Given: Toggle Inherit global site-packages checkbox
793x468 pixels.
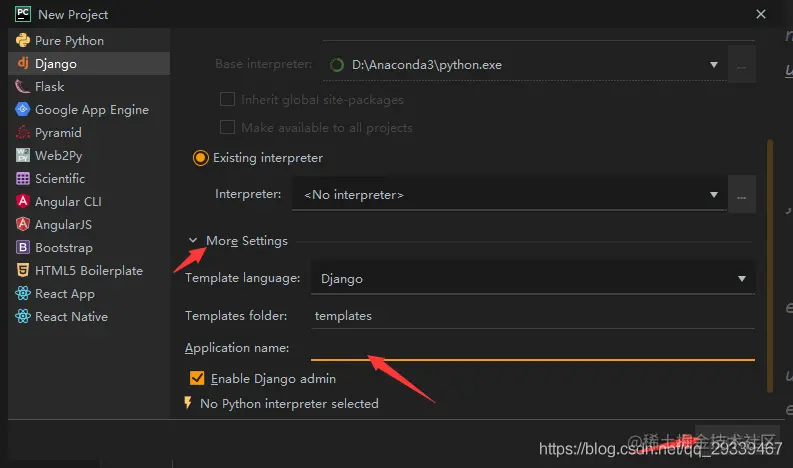Looking at the screenshot, I should click(227, 99).
